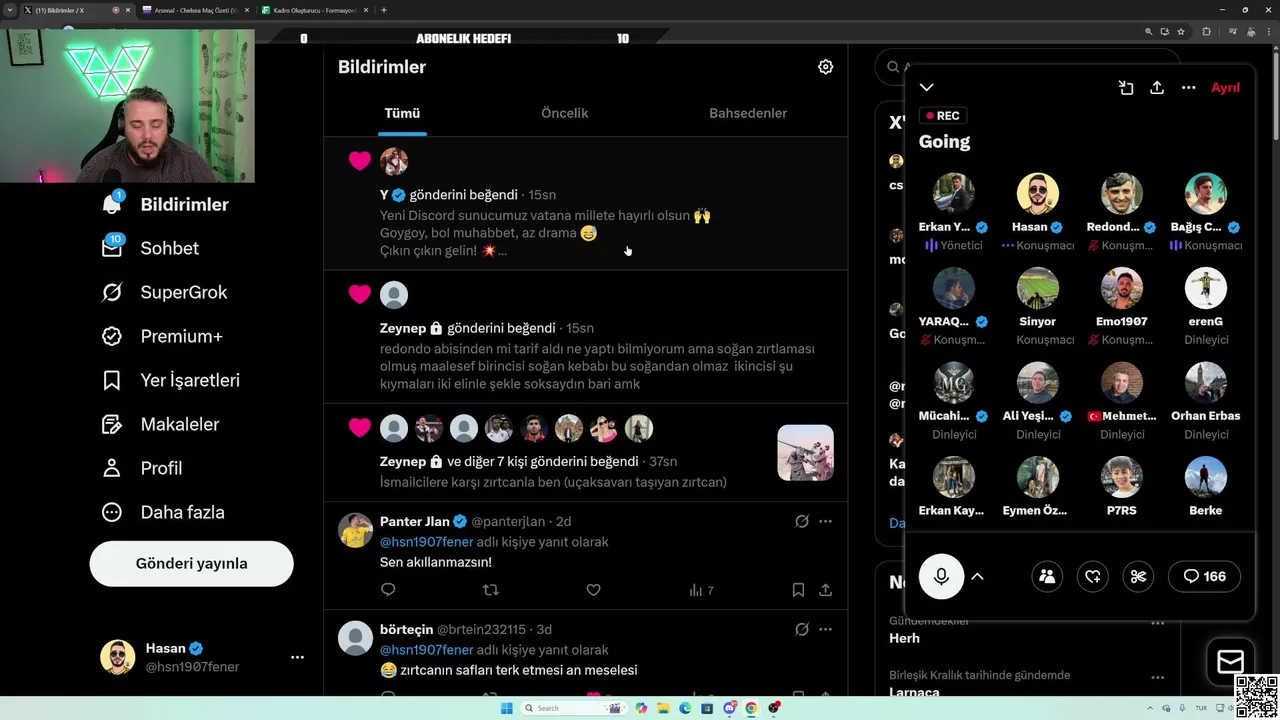
Task: Open Hasan speaker avatar in space
Action: [1037, 194]
